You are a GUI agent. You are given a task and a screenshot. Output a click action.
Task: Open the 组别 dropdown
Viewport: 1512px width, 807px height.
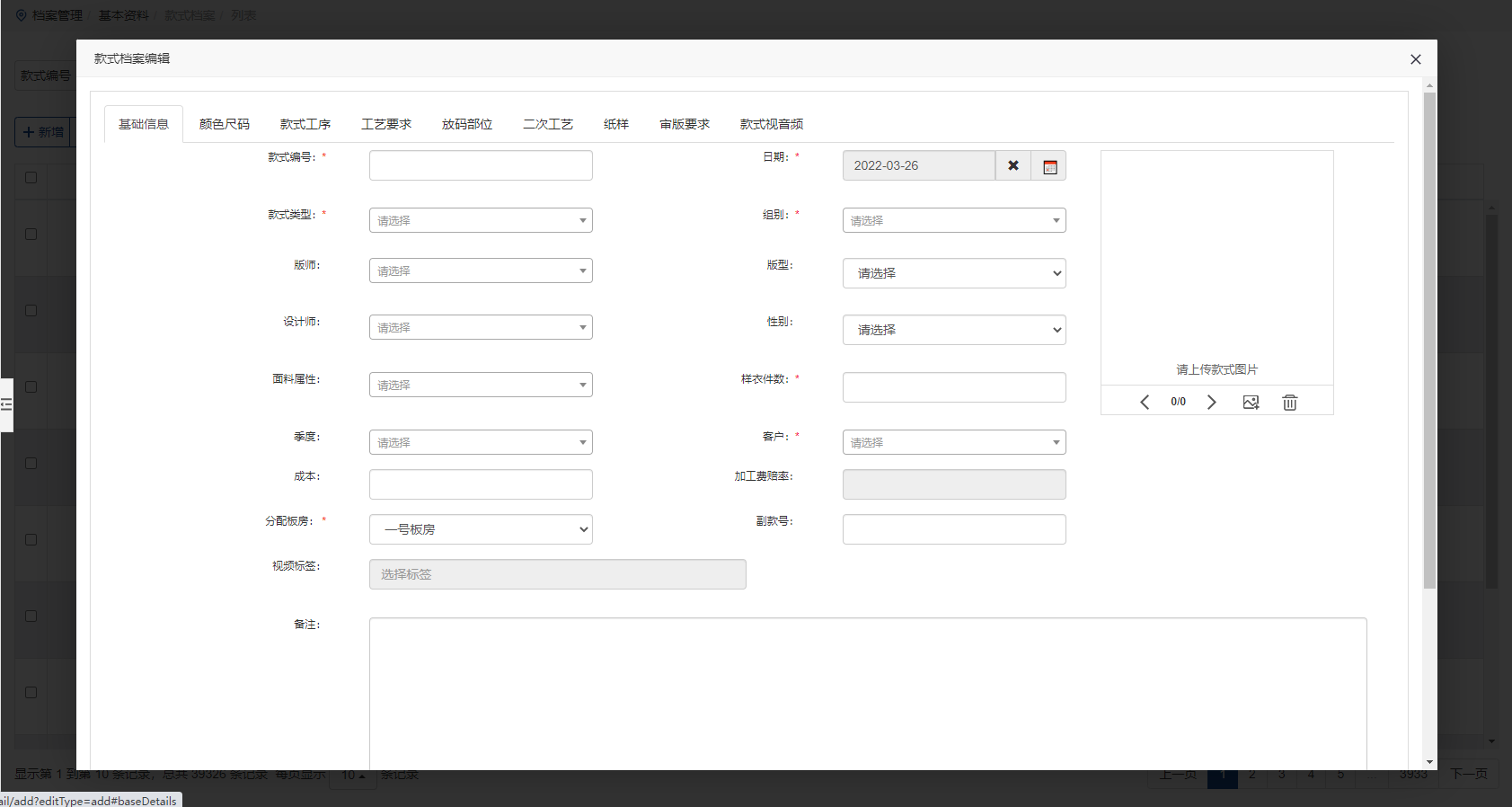click(954, 220)
